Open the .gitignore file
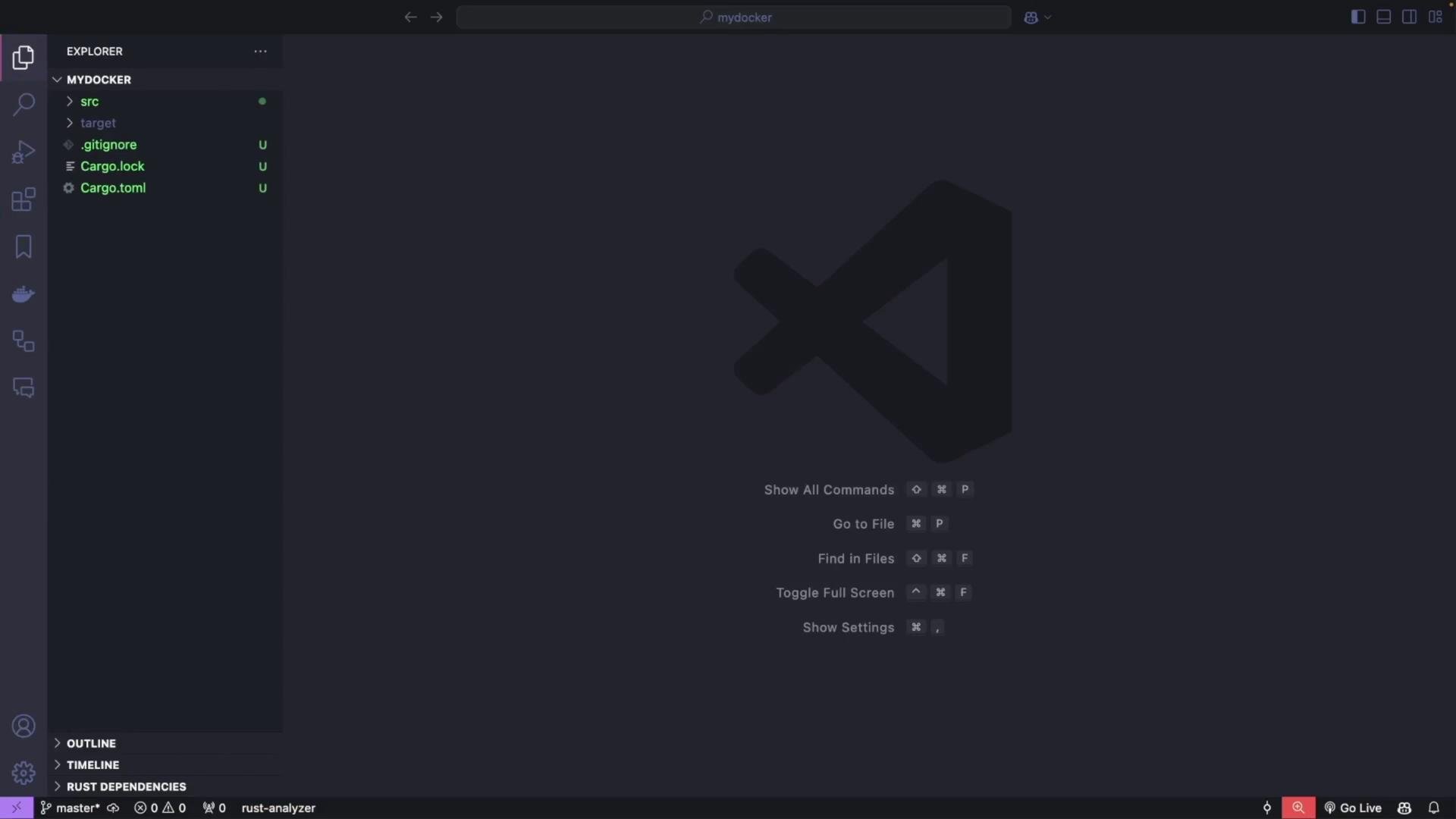Screen dimensions: 1456x819 (165, 144)
